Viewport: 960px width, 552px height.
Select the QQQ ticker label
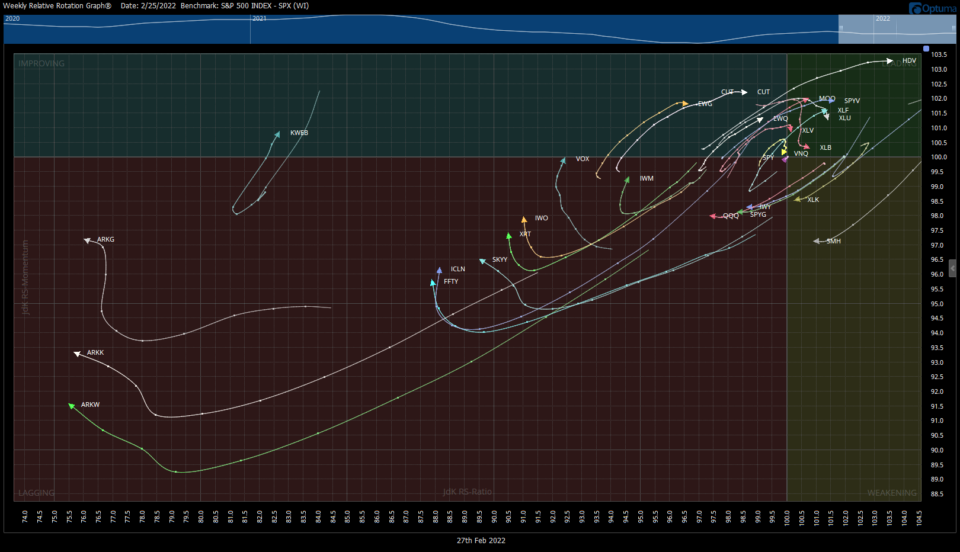pos(730,216)
